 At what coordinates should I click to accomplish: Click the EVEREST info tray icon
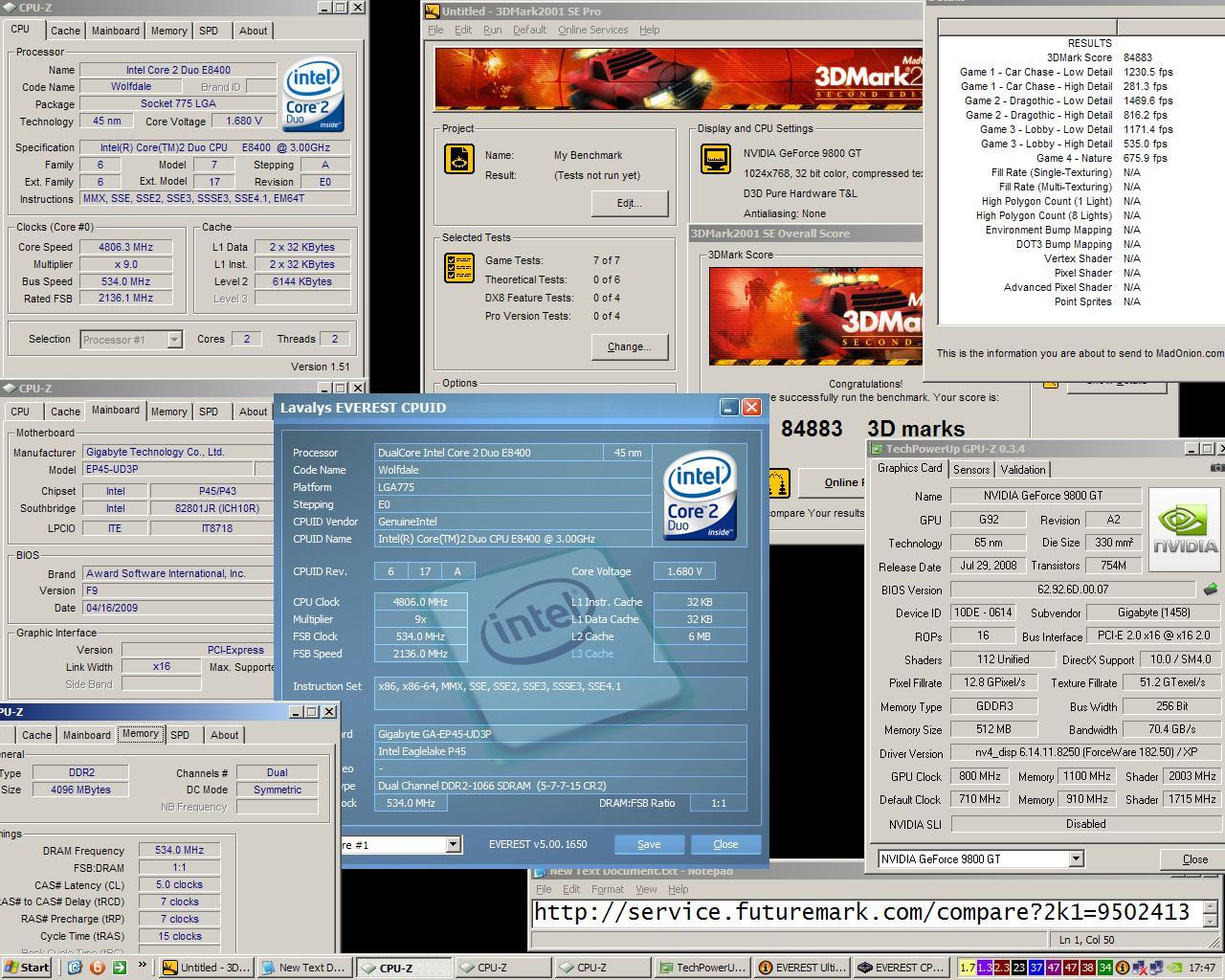1123,969
